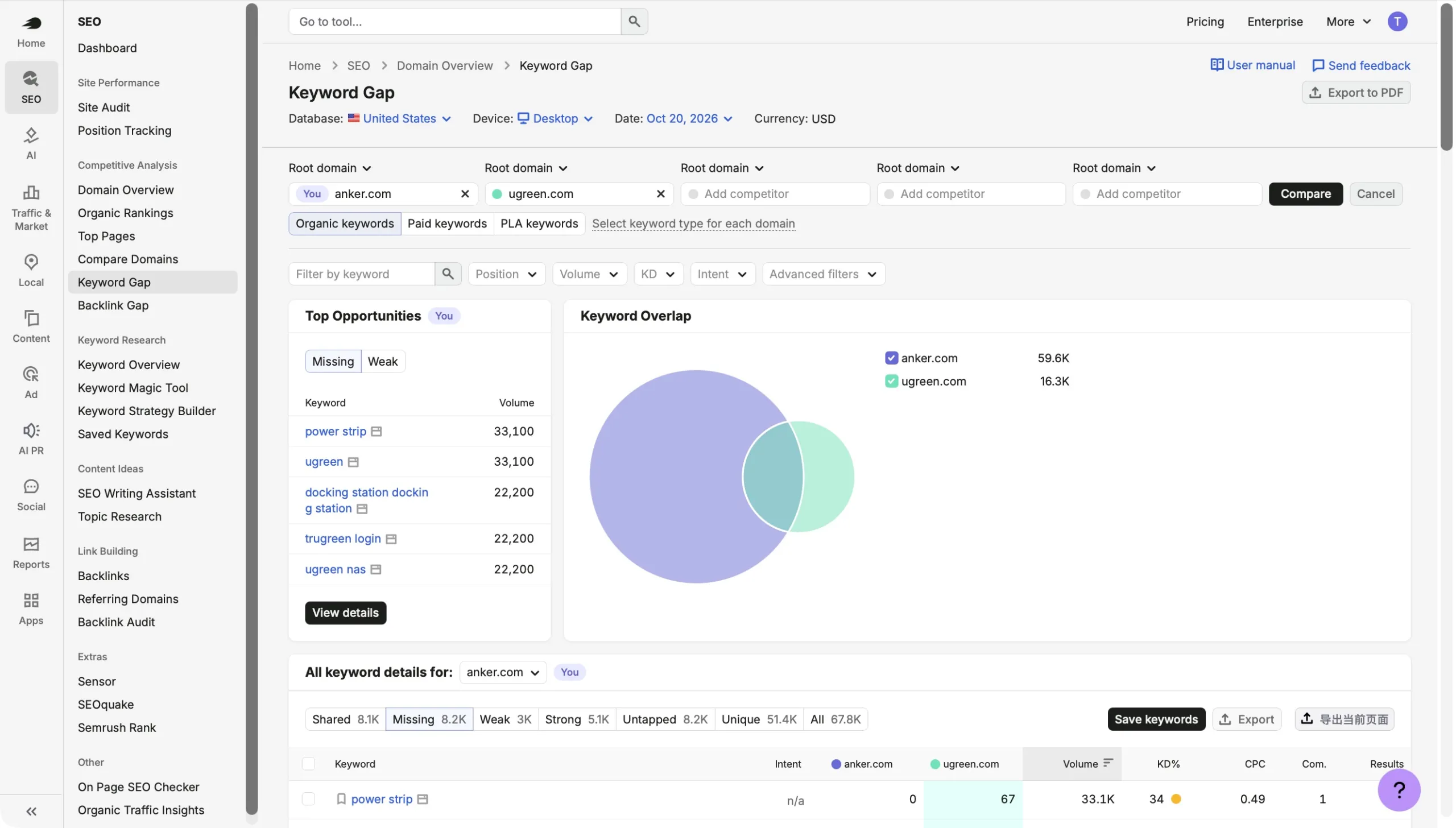The height and width of the screenshot is (828, 1456).
Task: Click the View details button
Action: [x=345, y=612]
